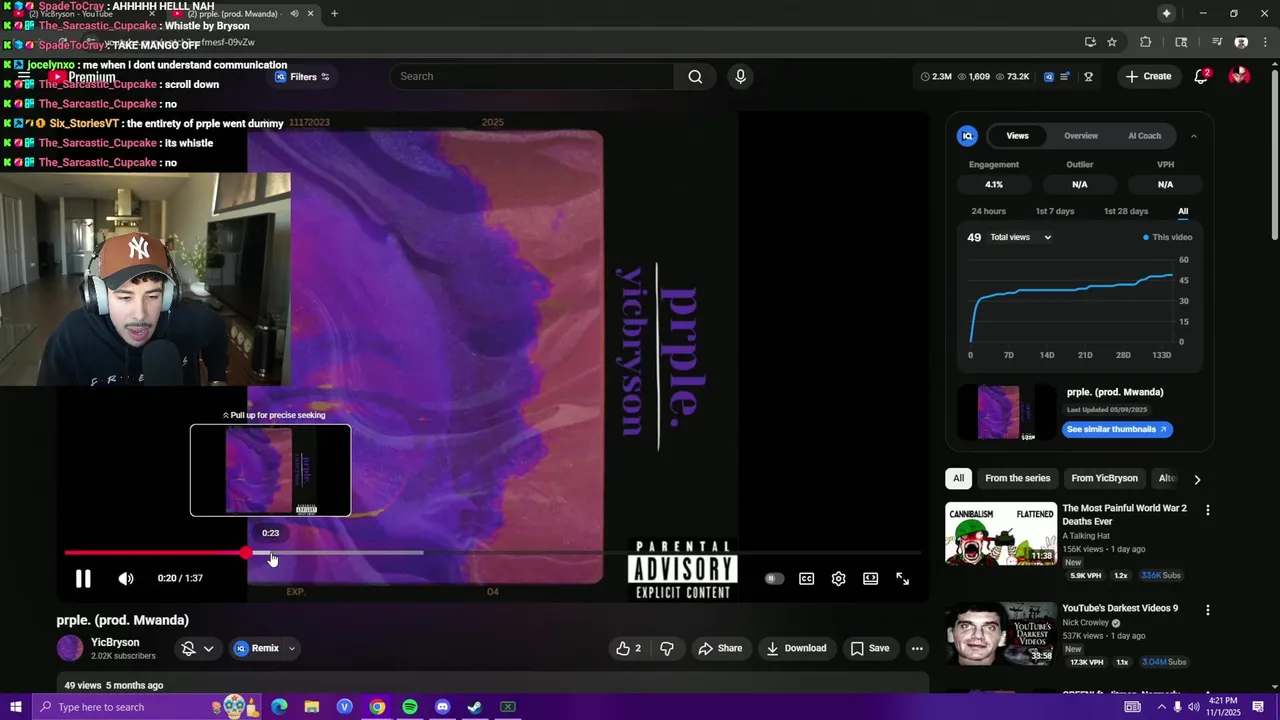Open options for Darkest Videos 9
The image size is (1280, 720).
[1207, 610]
